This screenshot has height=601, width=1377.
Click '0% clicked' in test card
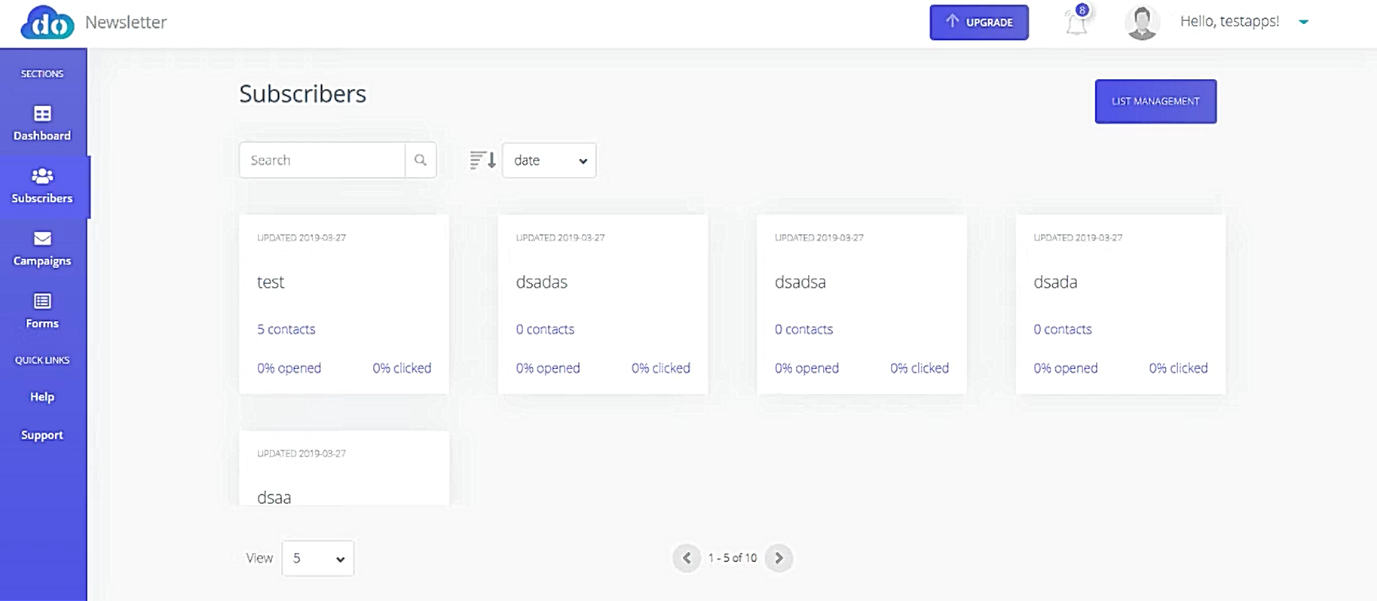point(402,368)
